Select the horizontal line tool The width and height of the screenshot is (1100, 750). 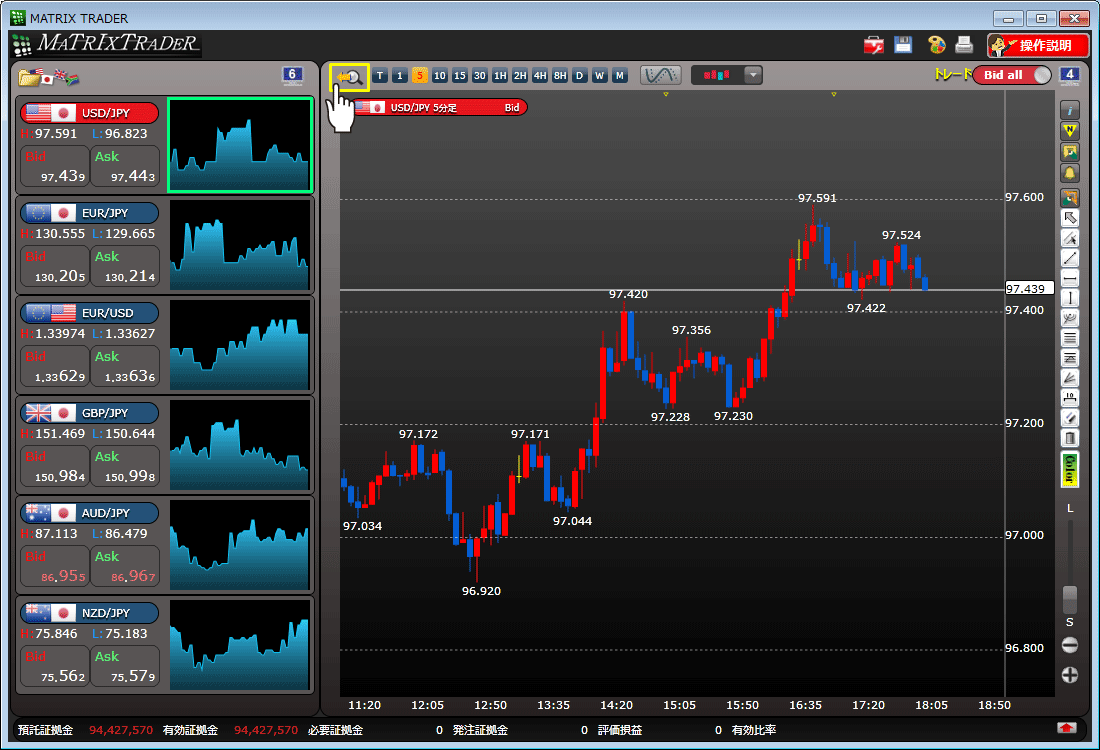click(x=1070, y=279)
